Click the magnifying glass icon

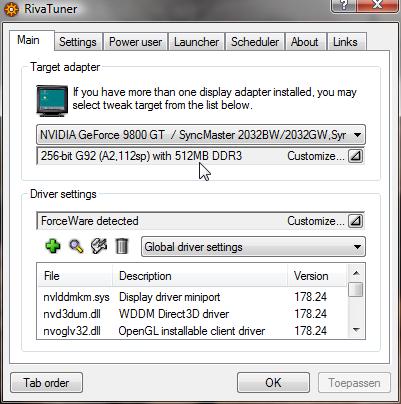tap(76, 247)
